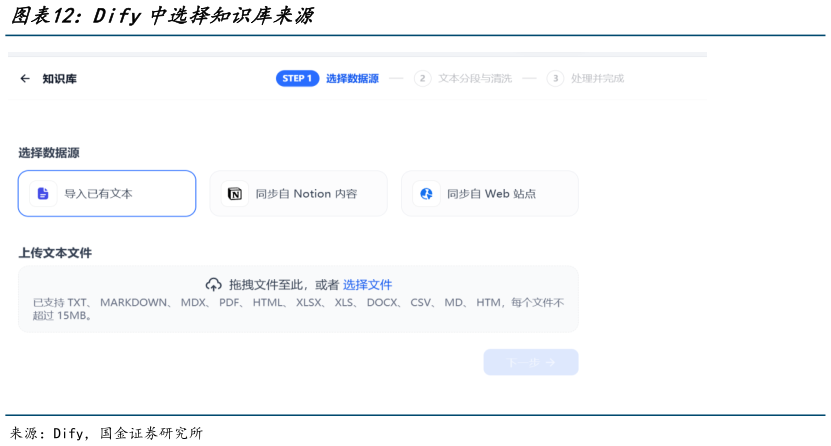This screenshot has height=446, width=831.
Task: Click the 选择数据源 section heading
Action: tap(49, 153)
